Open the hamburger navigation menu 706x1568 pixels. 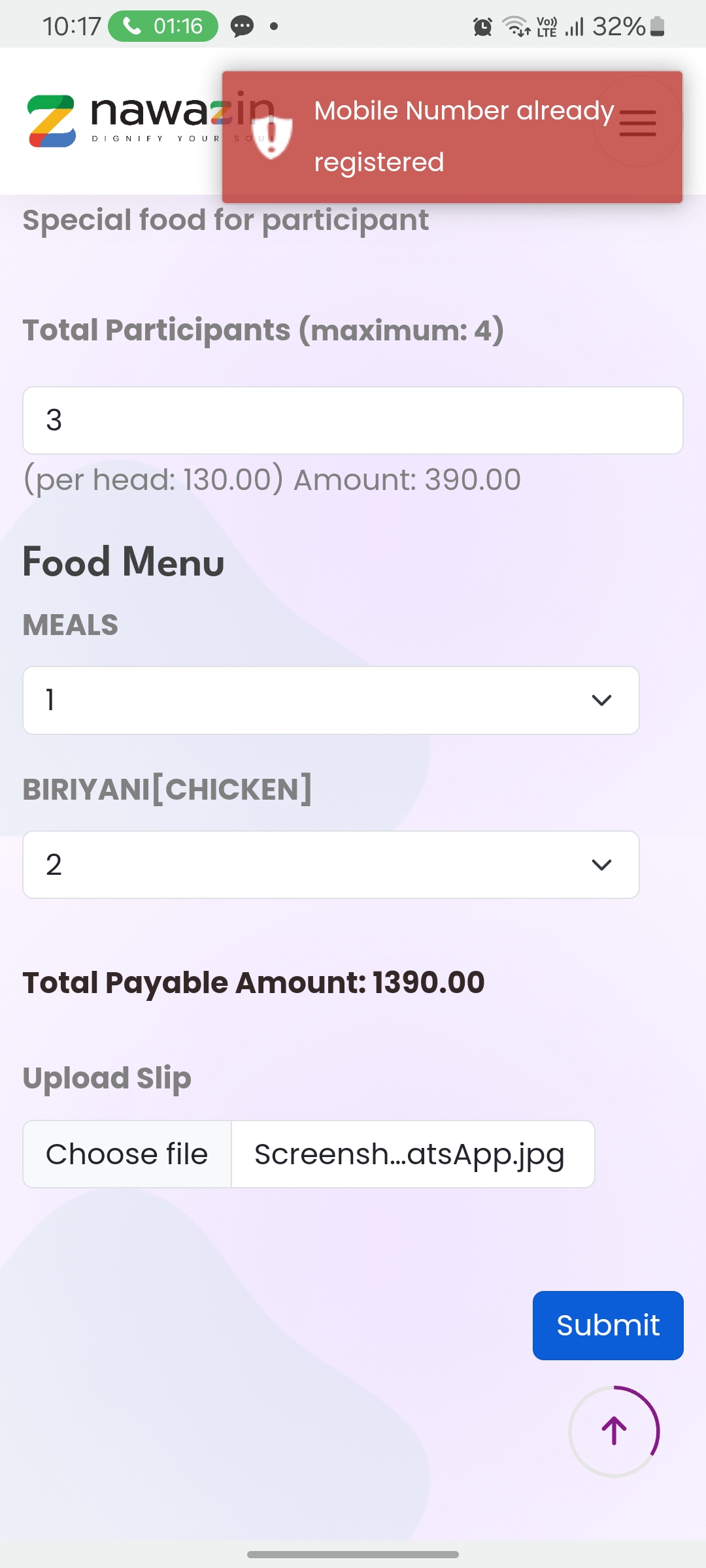(637, 123)
